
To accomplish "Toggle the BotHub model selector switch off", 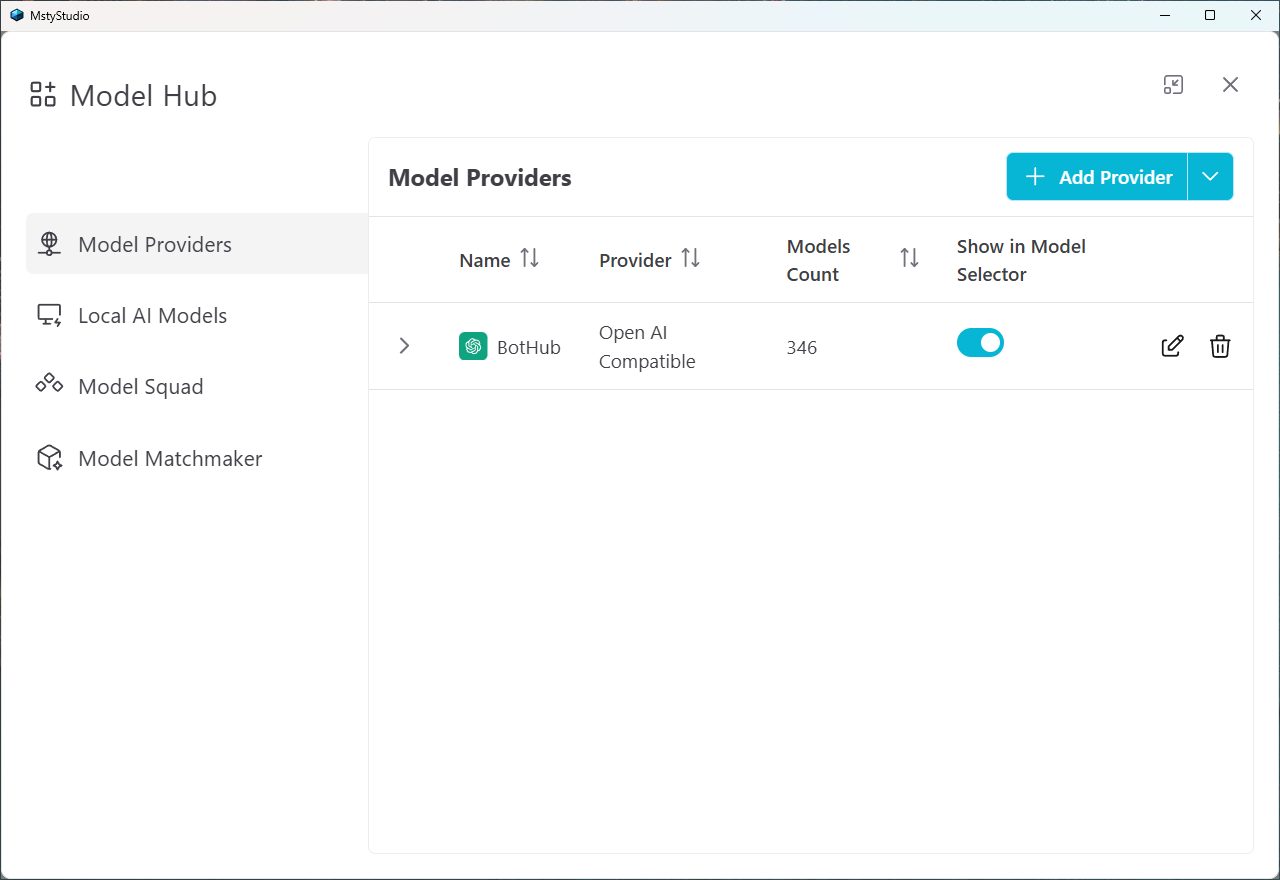I will [980, 342].
